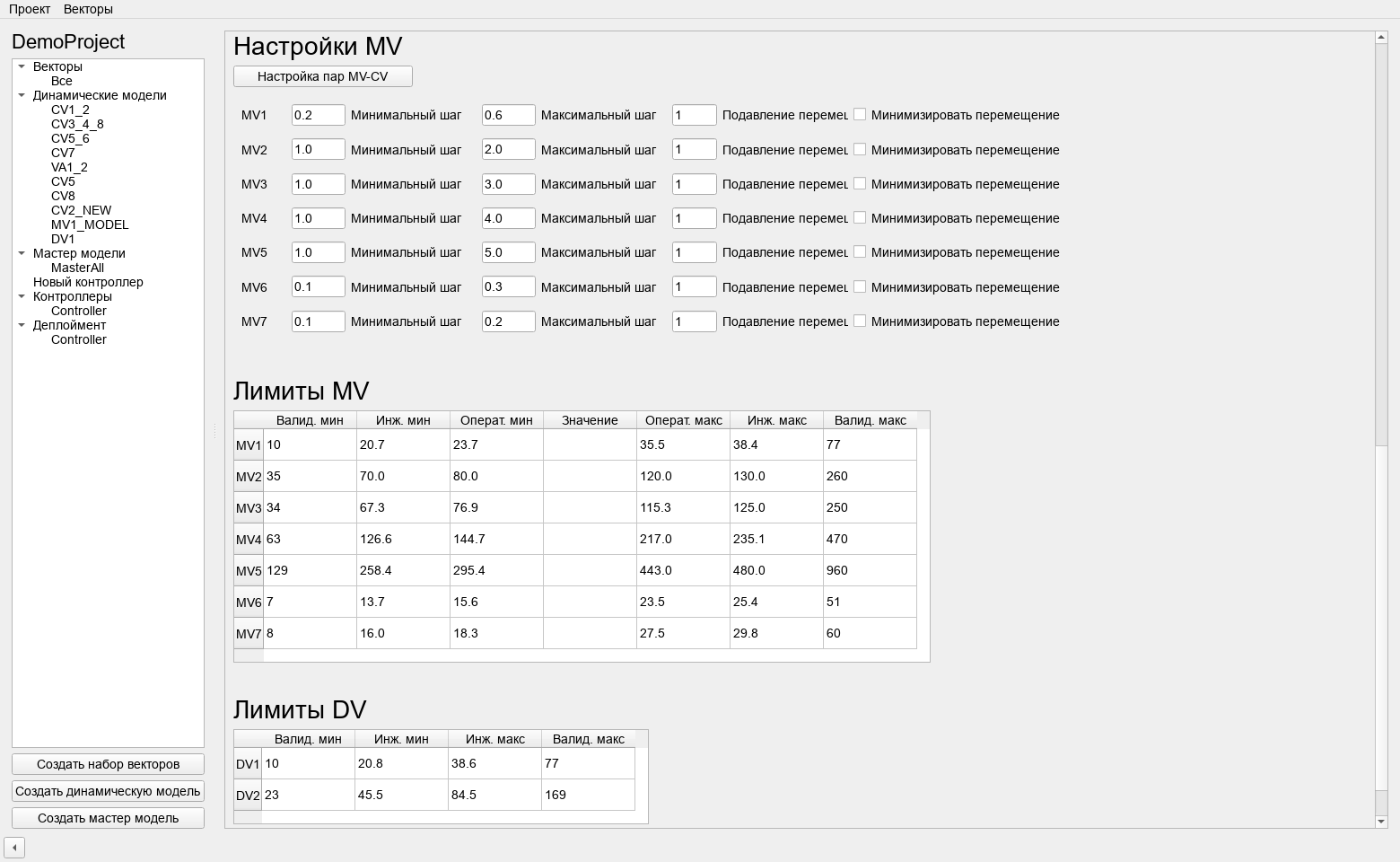Select 'Новый контроллер' tree item
Viewport: 1400px width, 862px height.
tap(88, 282)
